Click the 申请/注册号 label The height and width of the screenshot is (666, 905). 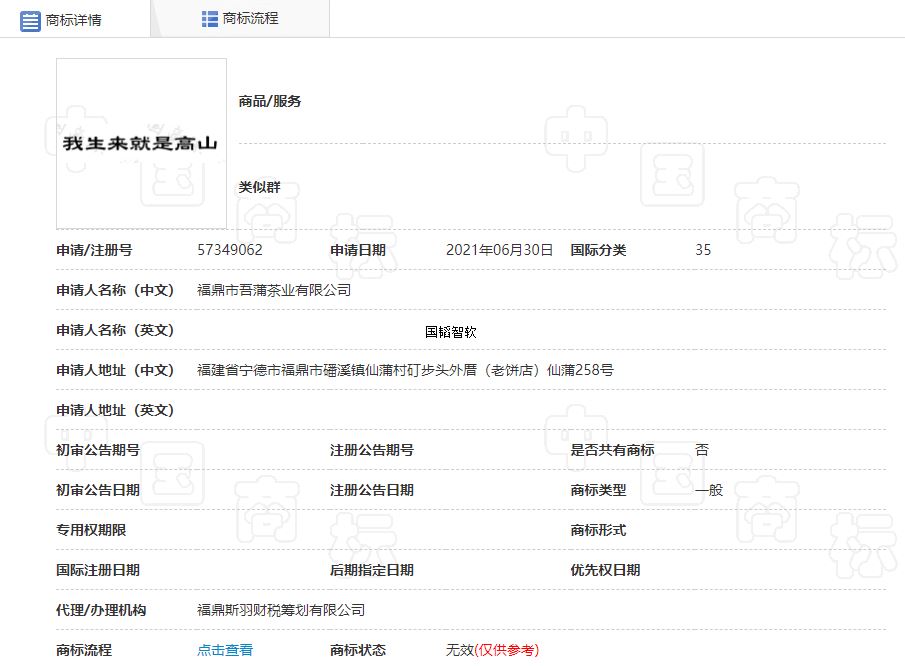(94, 250)
